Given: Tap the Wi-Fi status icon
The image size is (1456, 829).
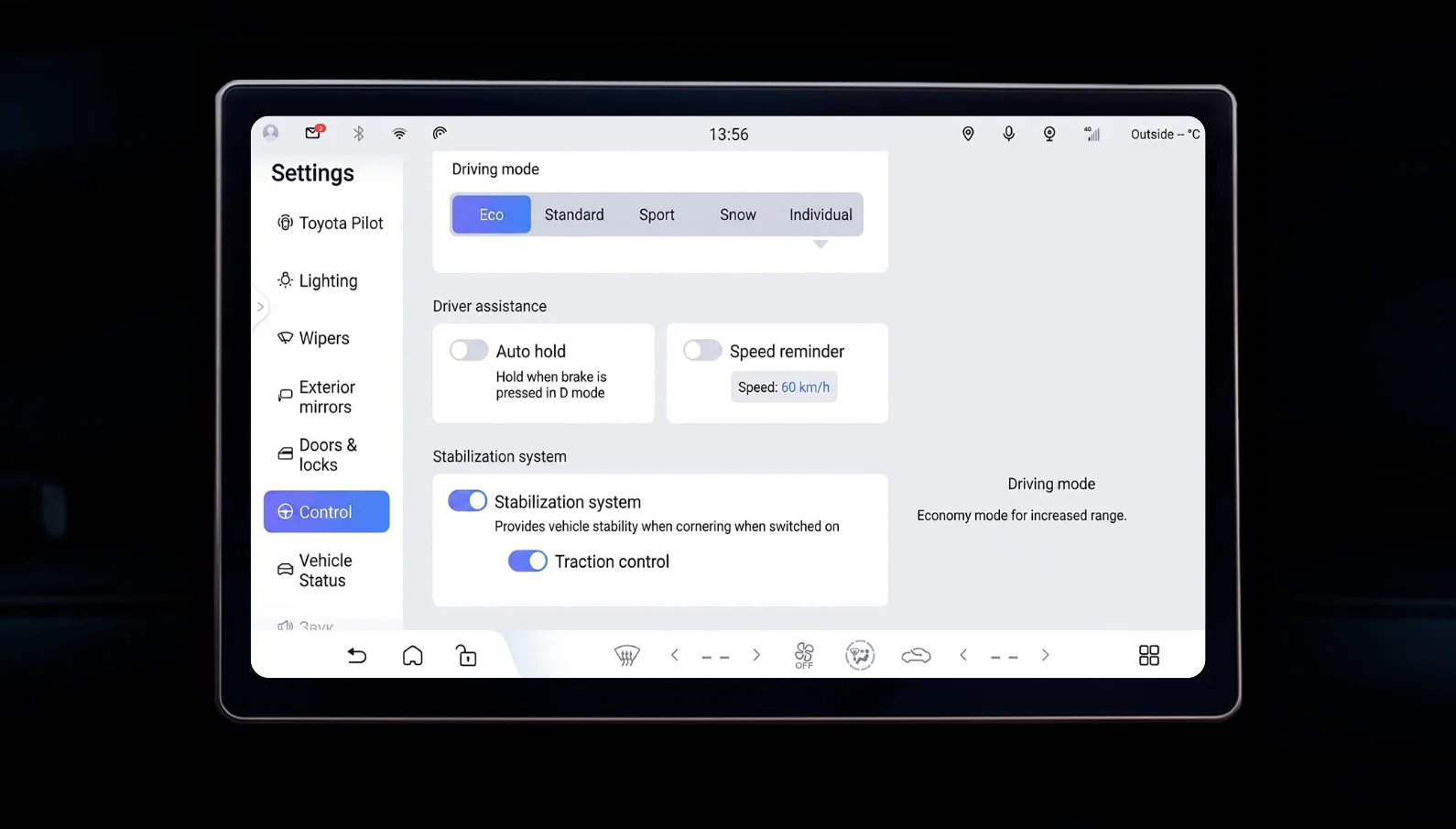Looking at the screenshot, I should tap(399, 134).
